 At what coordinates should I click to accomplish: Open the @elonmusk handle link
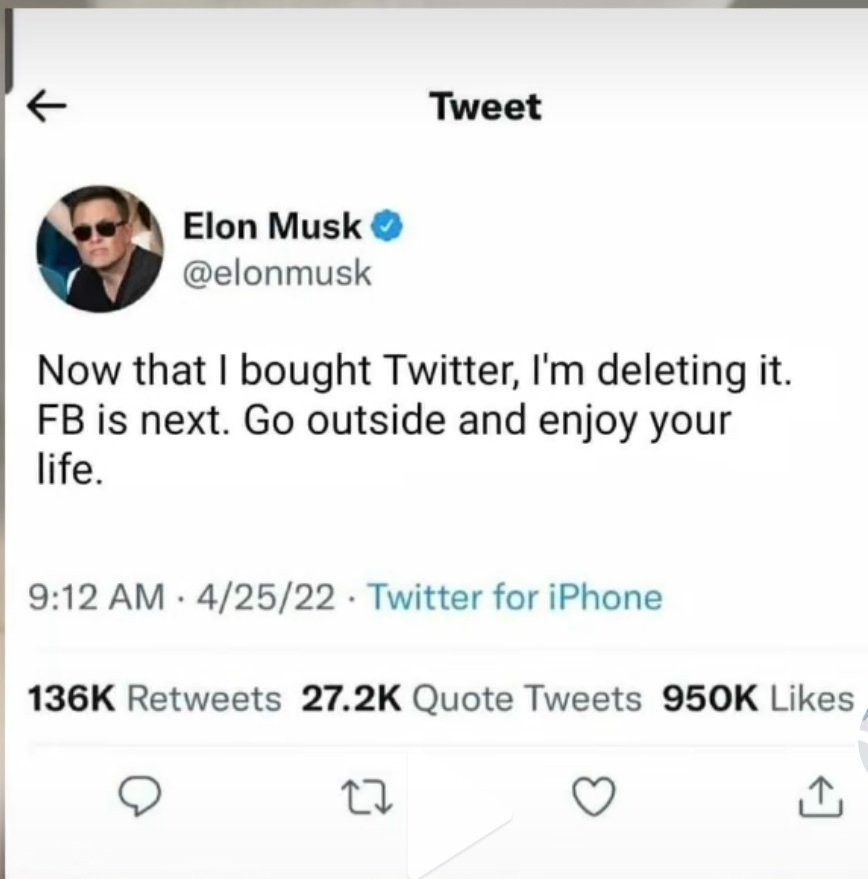coord(276,273)
